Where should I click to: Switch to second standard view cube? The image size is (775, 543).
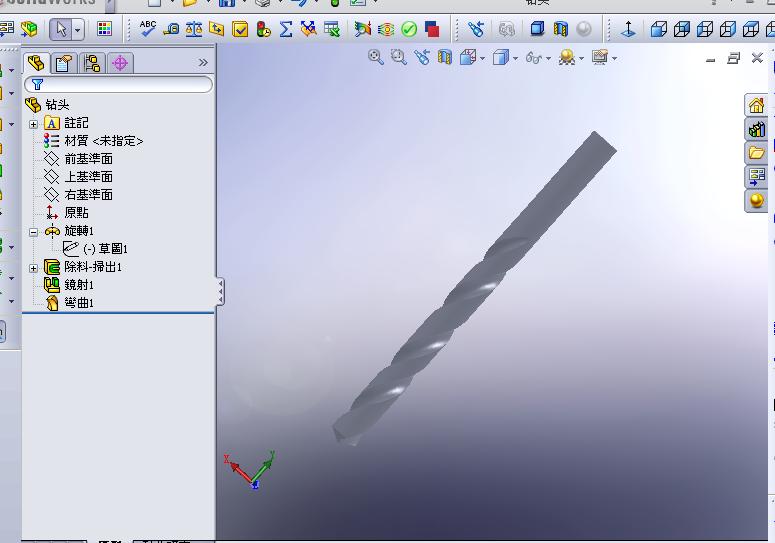[682, 29]
